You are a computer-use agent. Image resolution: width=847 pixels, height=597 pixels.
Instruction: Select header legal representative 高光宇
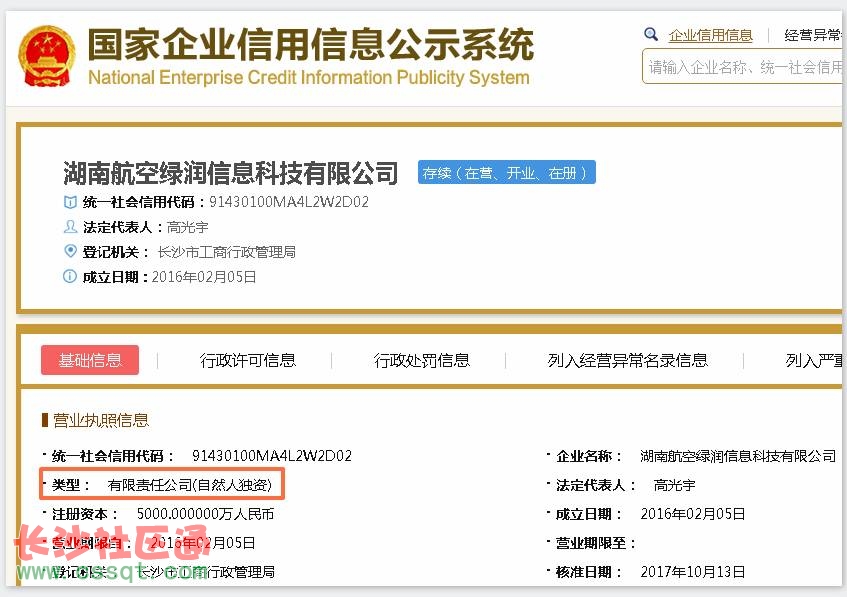187,227
